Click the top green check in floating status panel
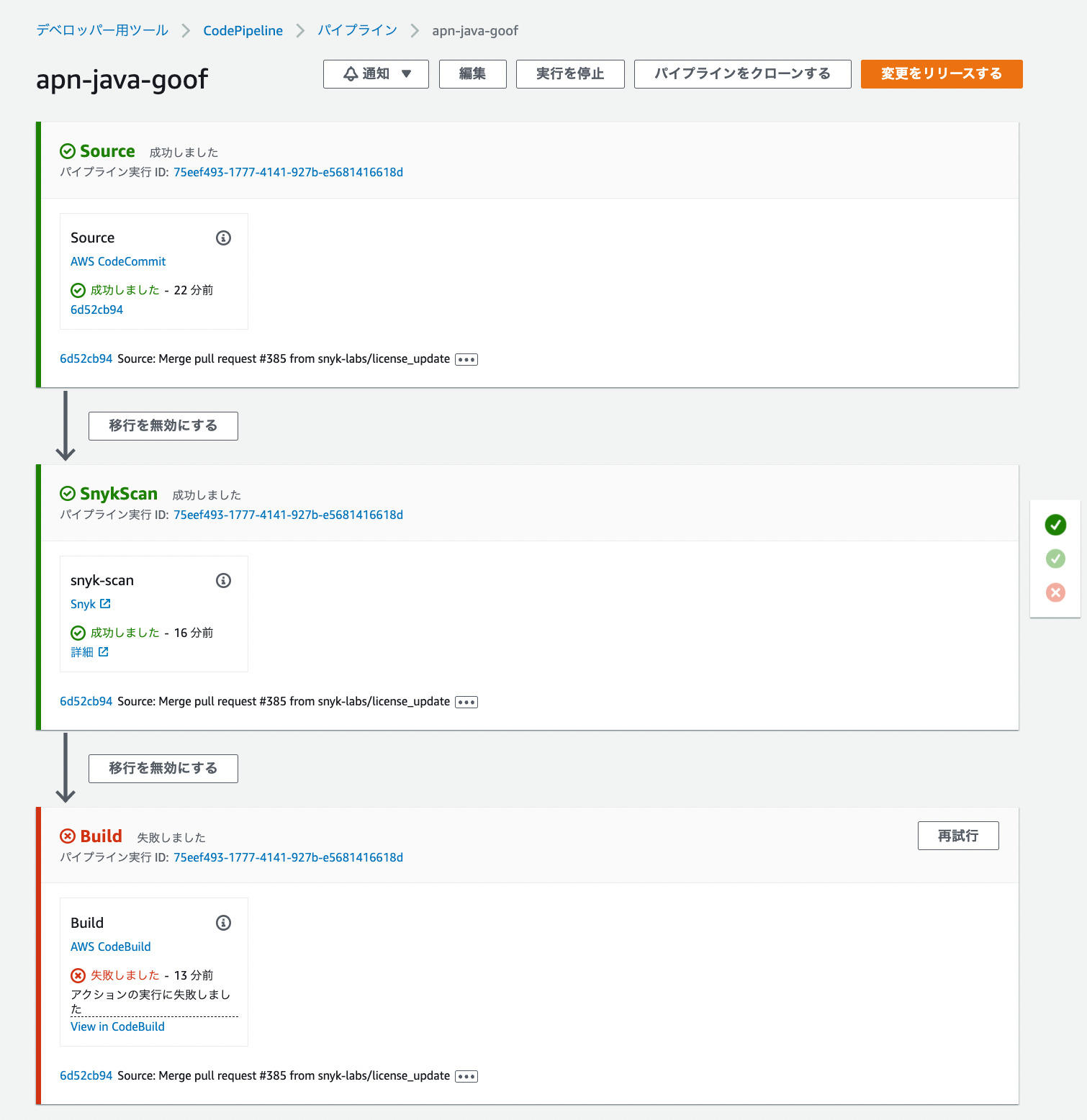Image resolution: width=1087 pixels, height=1120 pixels. 1055,525
